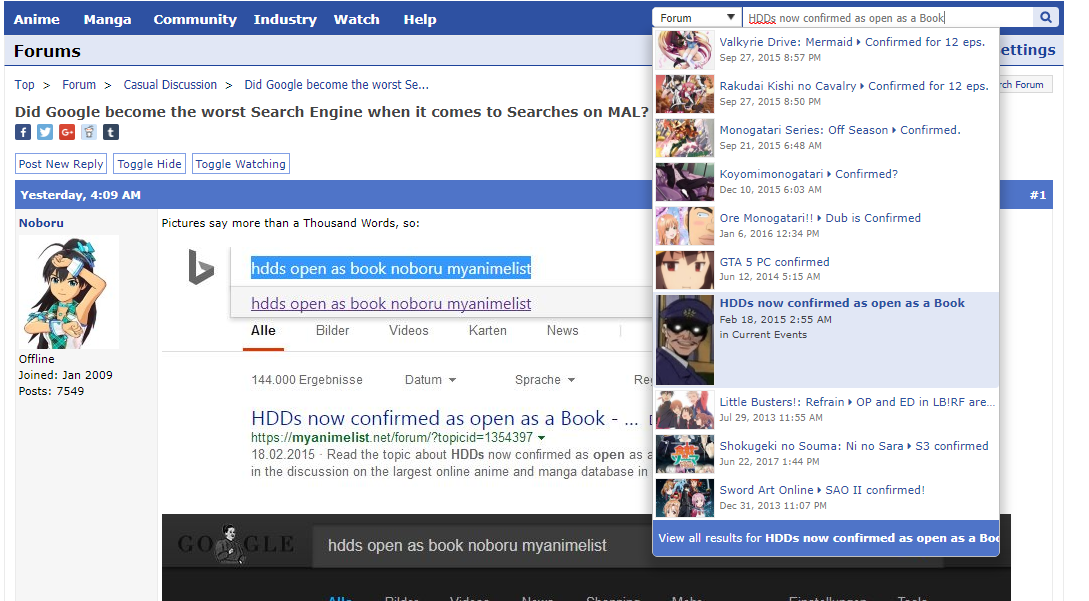Click highlighted Bing search query text
Image resolution: width=1089 pixels, height=601 pixels.
(391, 268)
